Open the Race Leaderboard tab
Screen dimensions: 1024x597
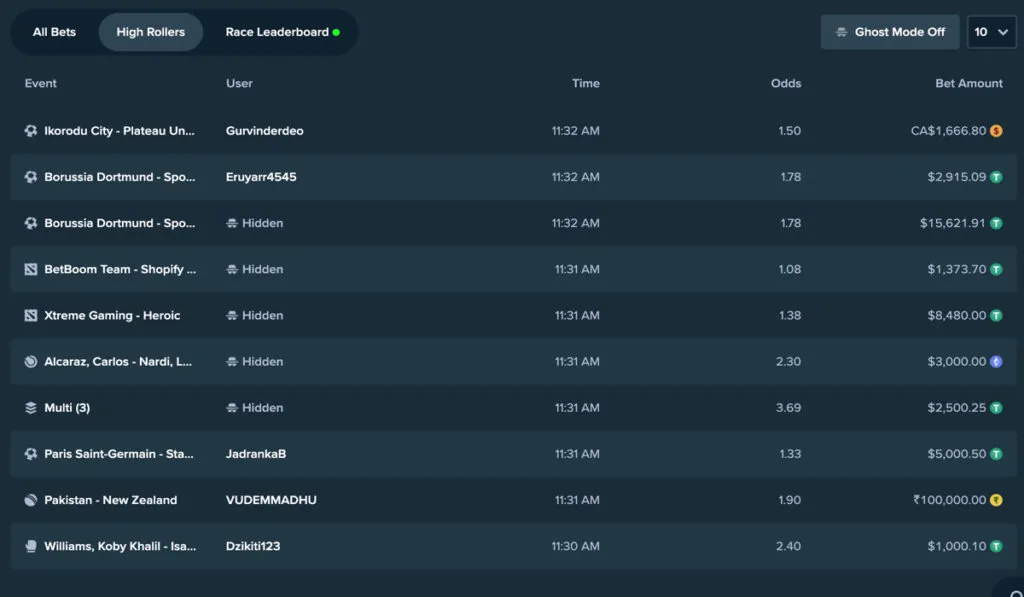click(x=282, y=32)
